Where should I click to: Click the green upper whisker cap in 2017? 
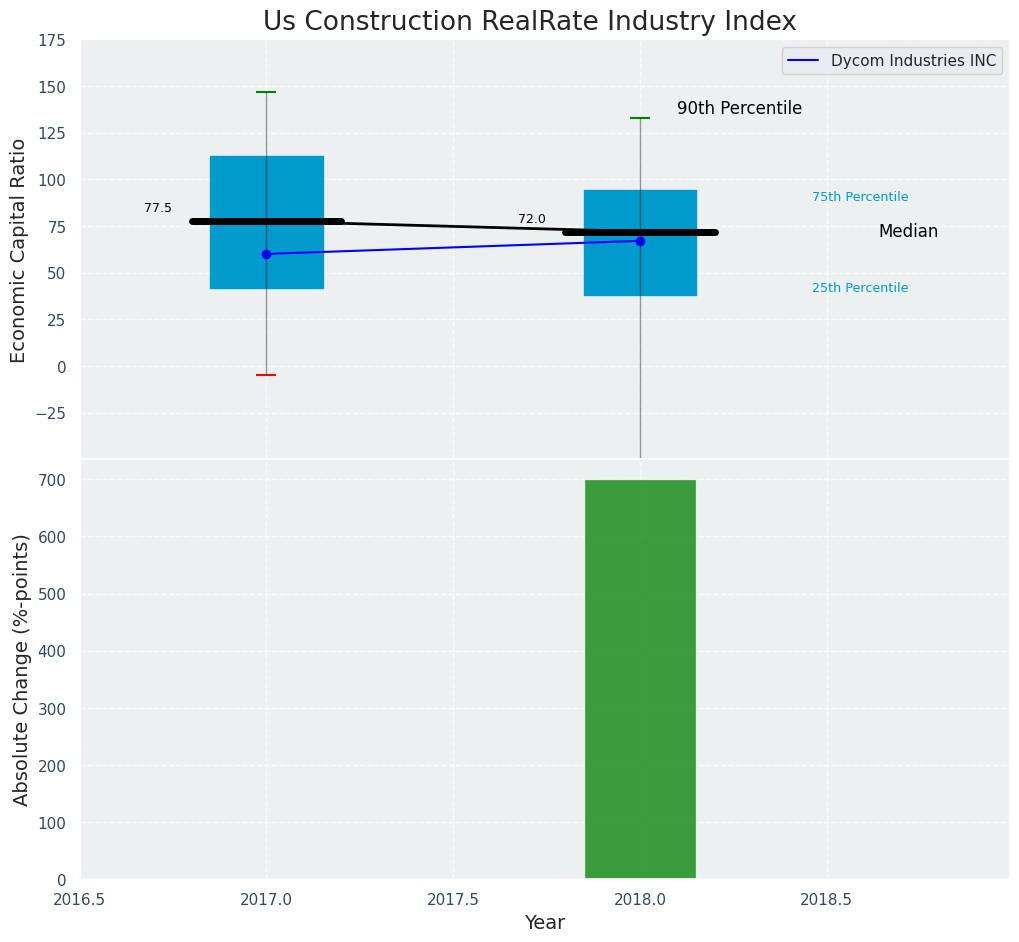click(x=266, y=92)
